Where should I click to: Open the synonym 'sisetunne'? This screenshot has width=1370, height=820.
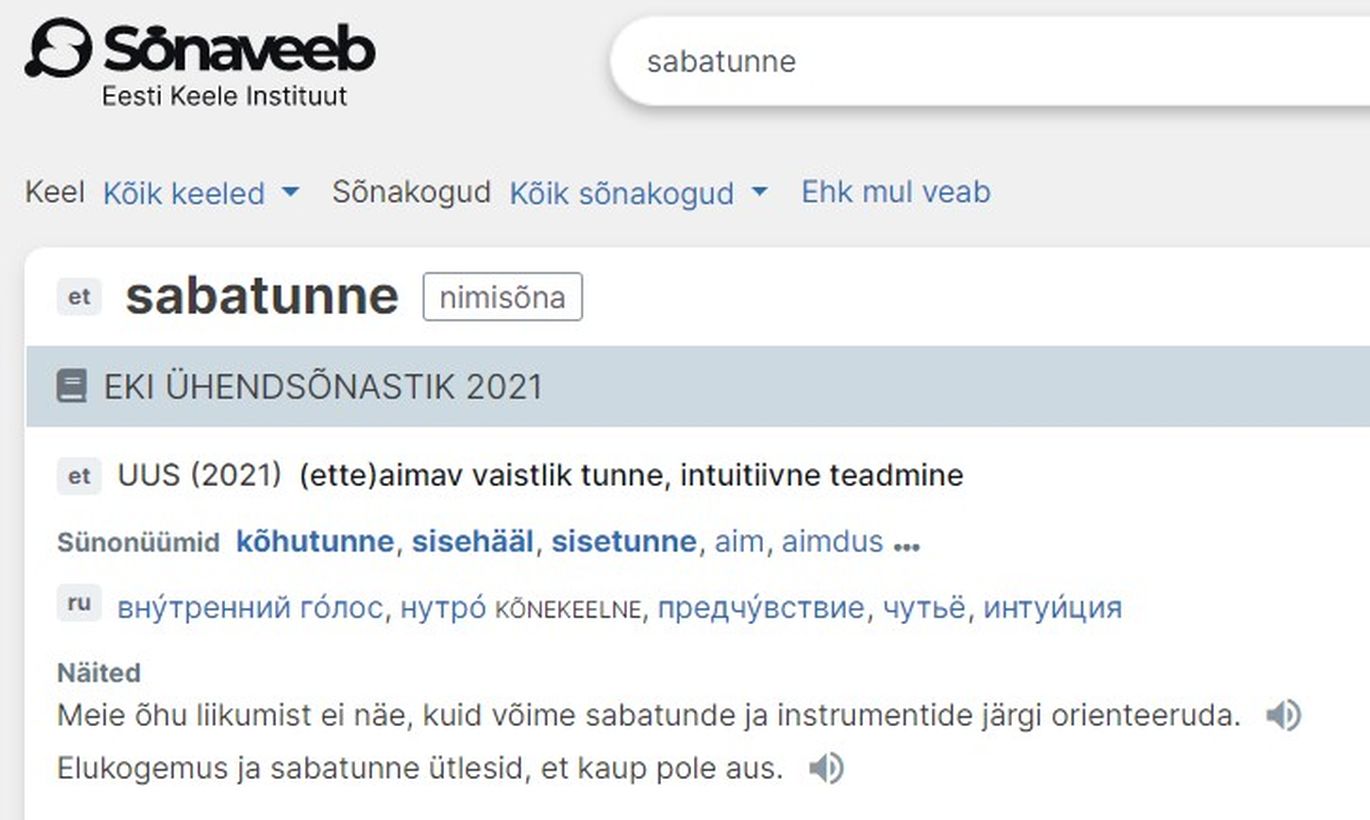[x=624, y=542]
